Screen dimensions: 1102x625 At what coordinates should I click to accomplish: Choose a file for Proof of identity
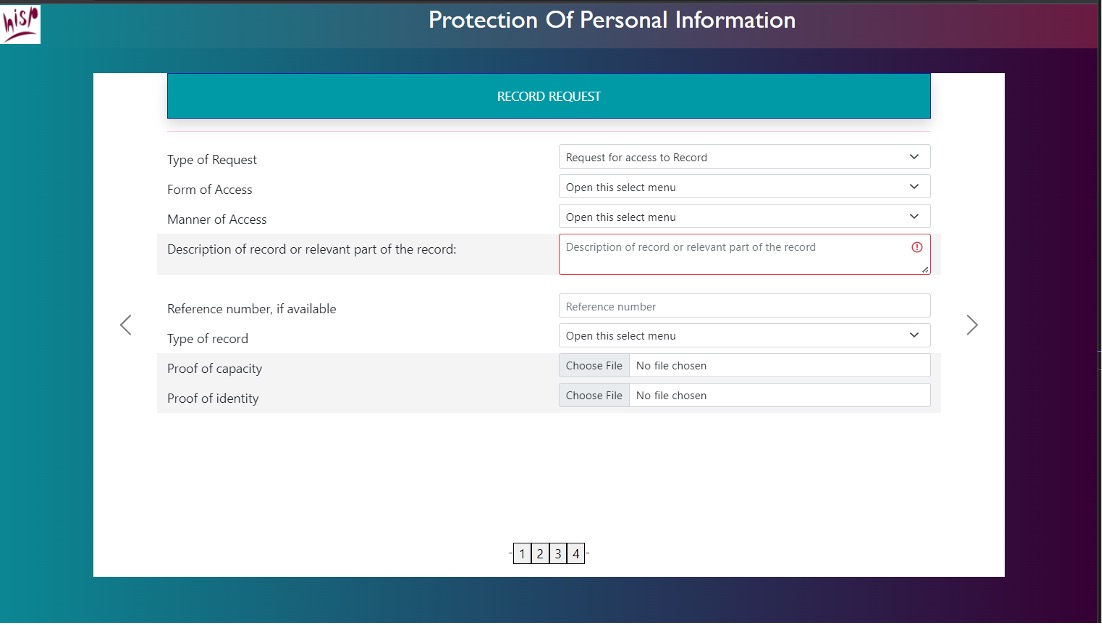594,396
